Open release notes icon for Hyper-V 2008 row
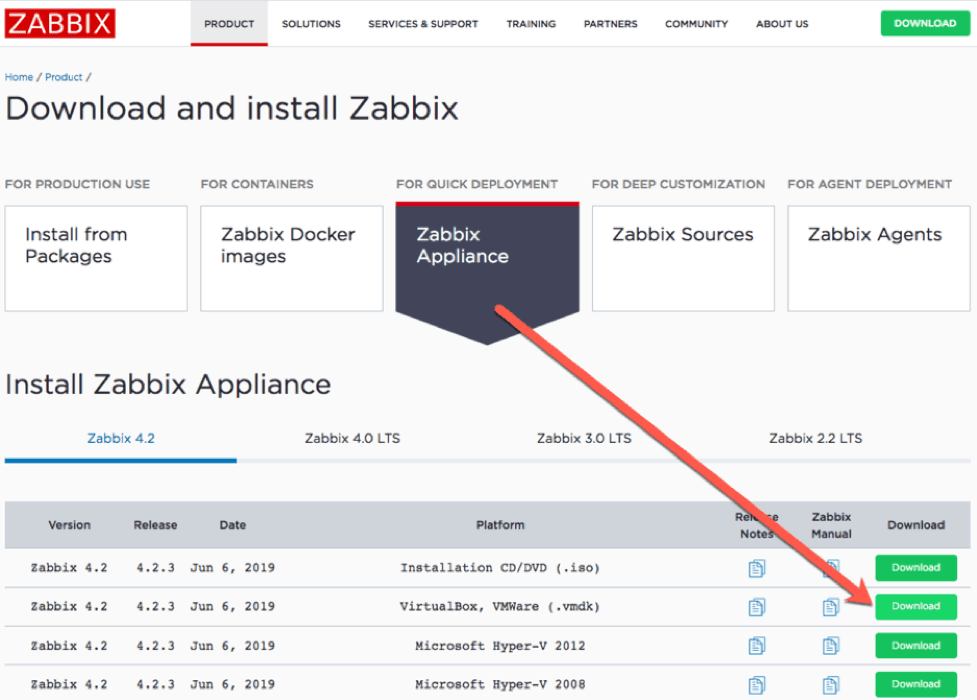 757,684
